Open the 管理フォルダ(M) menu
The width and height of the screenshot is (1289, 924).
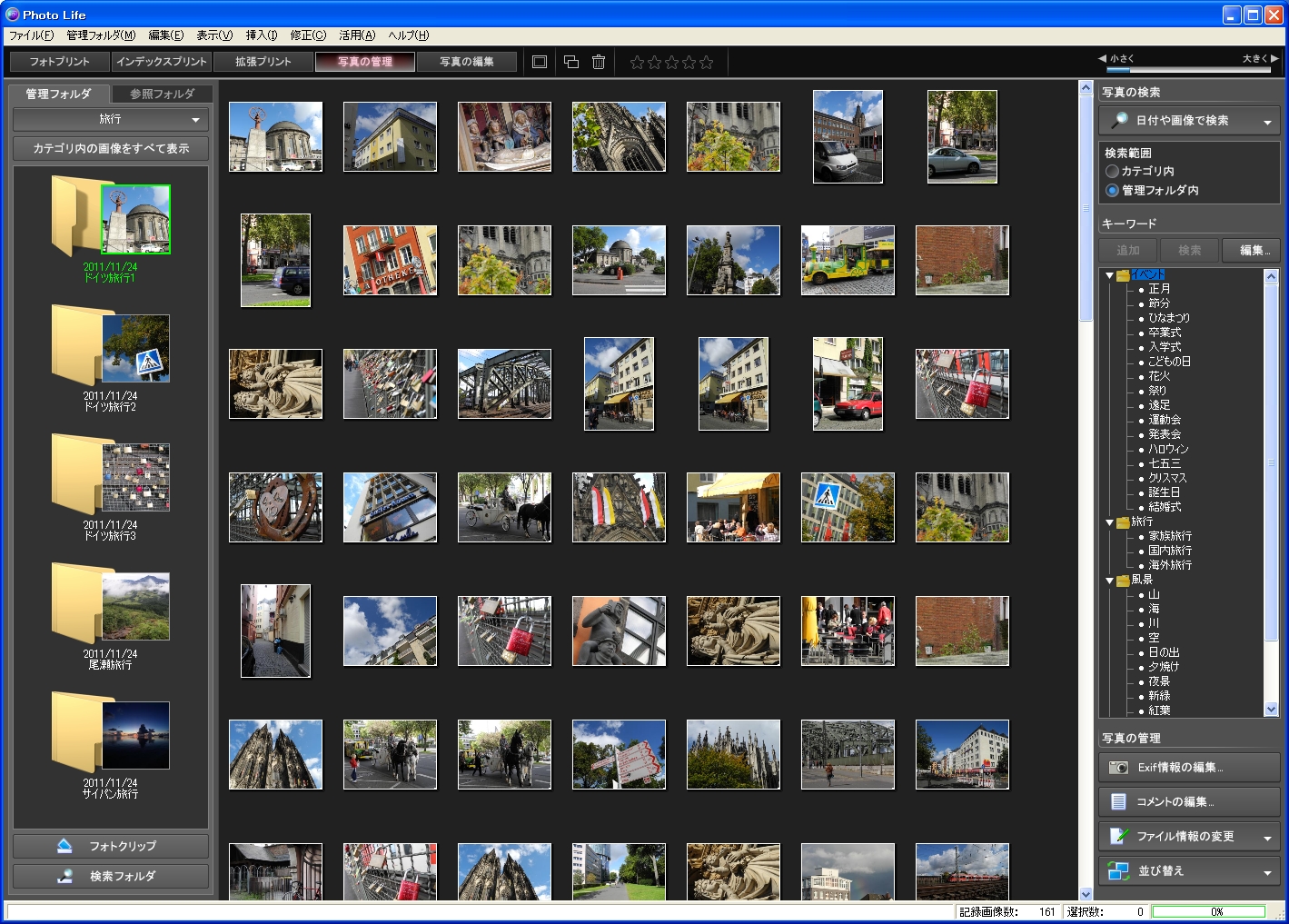point(101,35)
